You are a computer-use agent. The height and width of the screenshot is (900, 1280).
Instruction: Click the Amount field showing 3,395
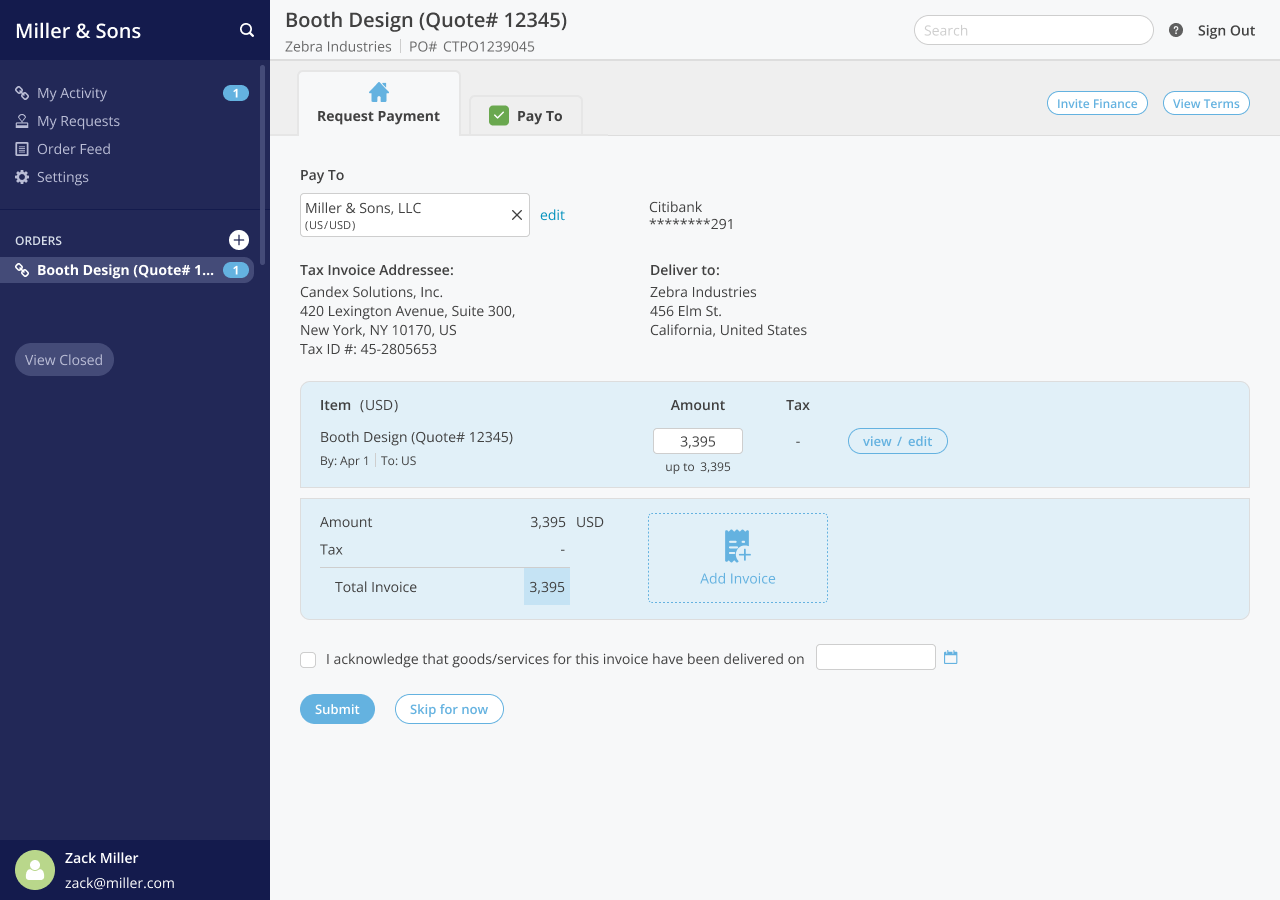point(698,441)
